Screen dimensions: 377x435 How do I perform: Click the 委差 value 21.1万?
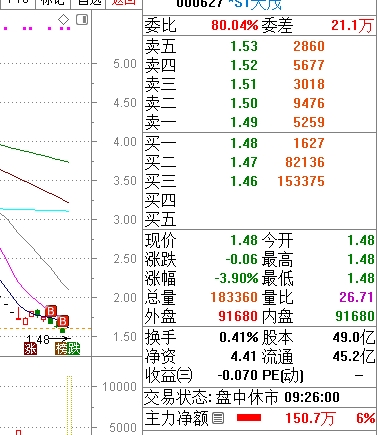(x=352, y=25)
